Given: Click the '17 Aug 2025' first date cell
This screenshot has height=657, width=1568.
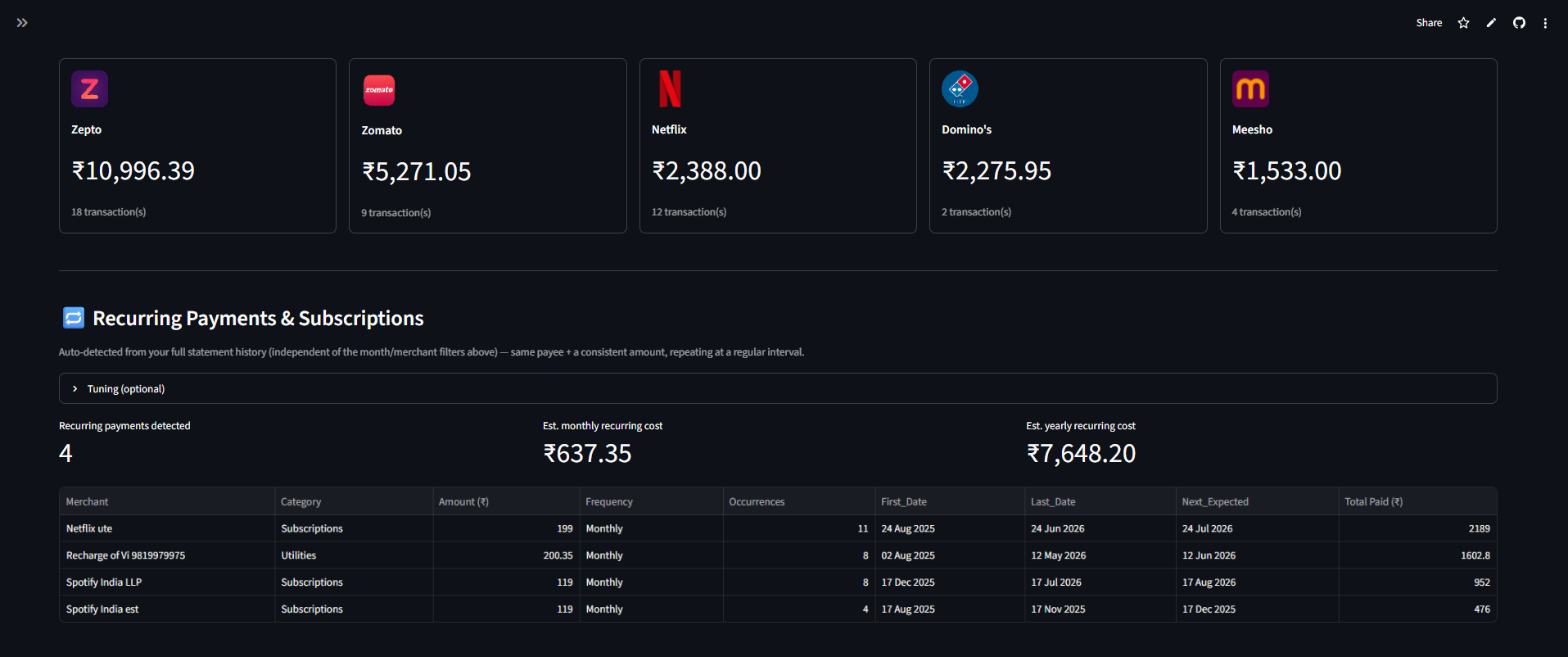Looking at the screenshot, I should tap(950, 609).
